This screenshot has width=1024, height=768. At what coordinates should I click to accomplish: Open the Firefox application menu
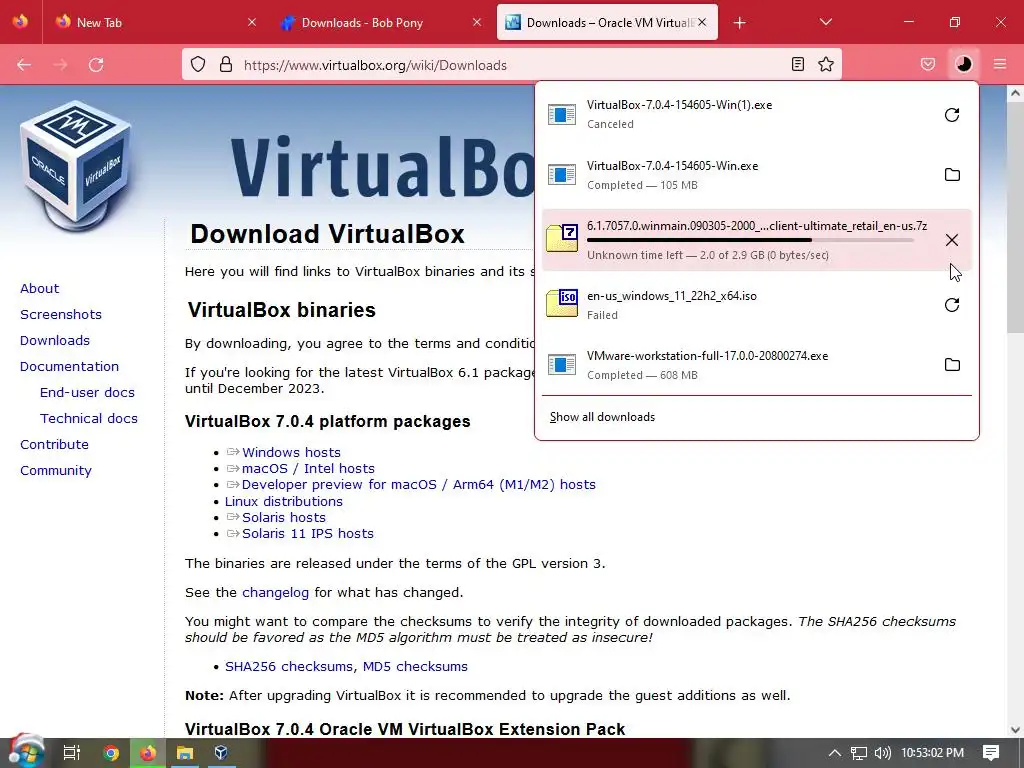click(x=999, y=64)
